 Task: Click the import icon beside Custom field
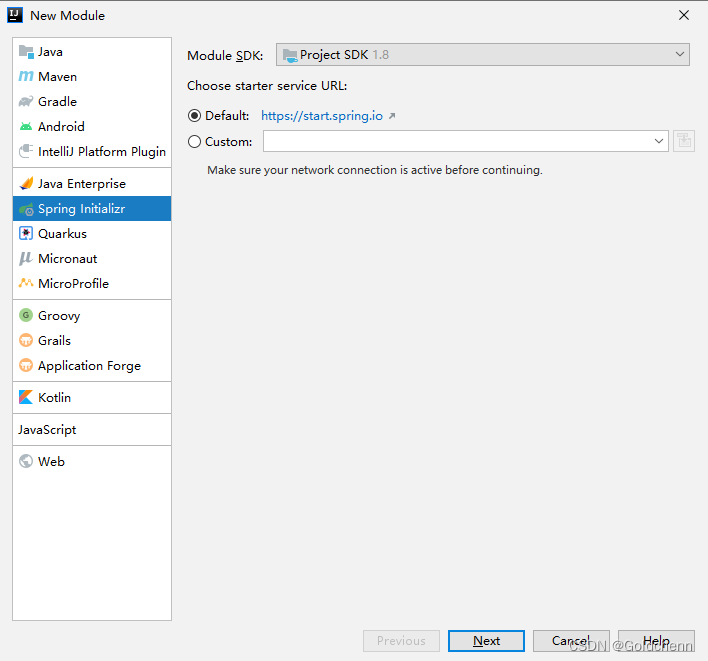point(684,141)
